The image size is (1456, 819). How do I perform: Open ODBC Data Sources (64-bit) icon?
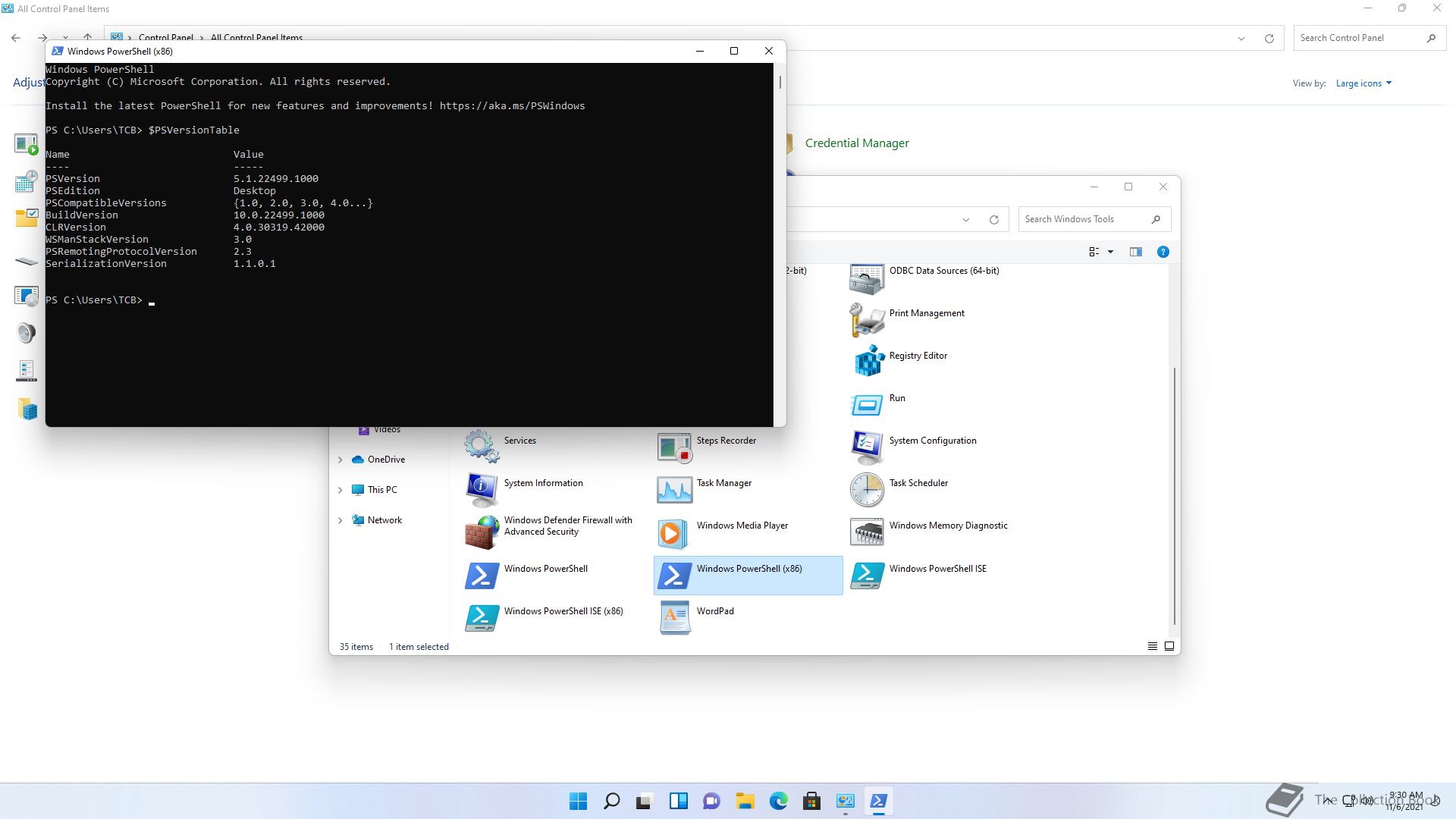[867, 278]
